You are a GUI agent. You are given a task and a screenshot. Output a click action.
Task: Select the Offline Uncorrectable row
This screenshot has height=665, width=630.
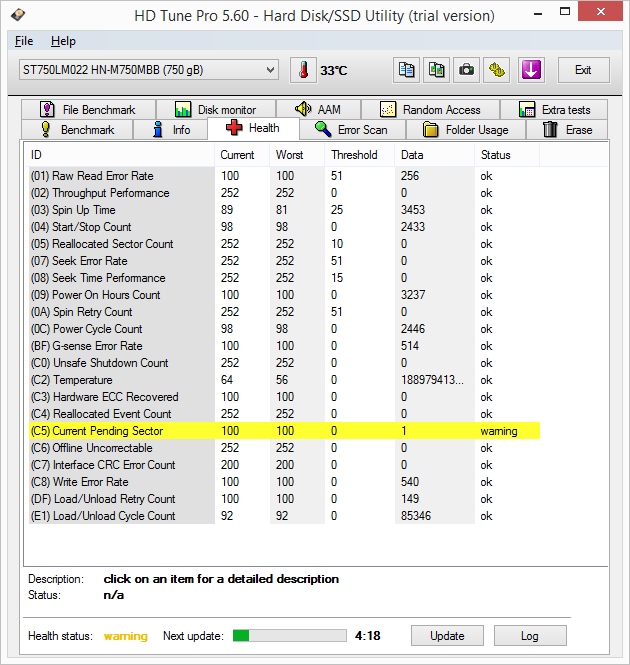284,448
